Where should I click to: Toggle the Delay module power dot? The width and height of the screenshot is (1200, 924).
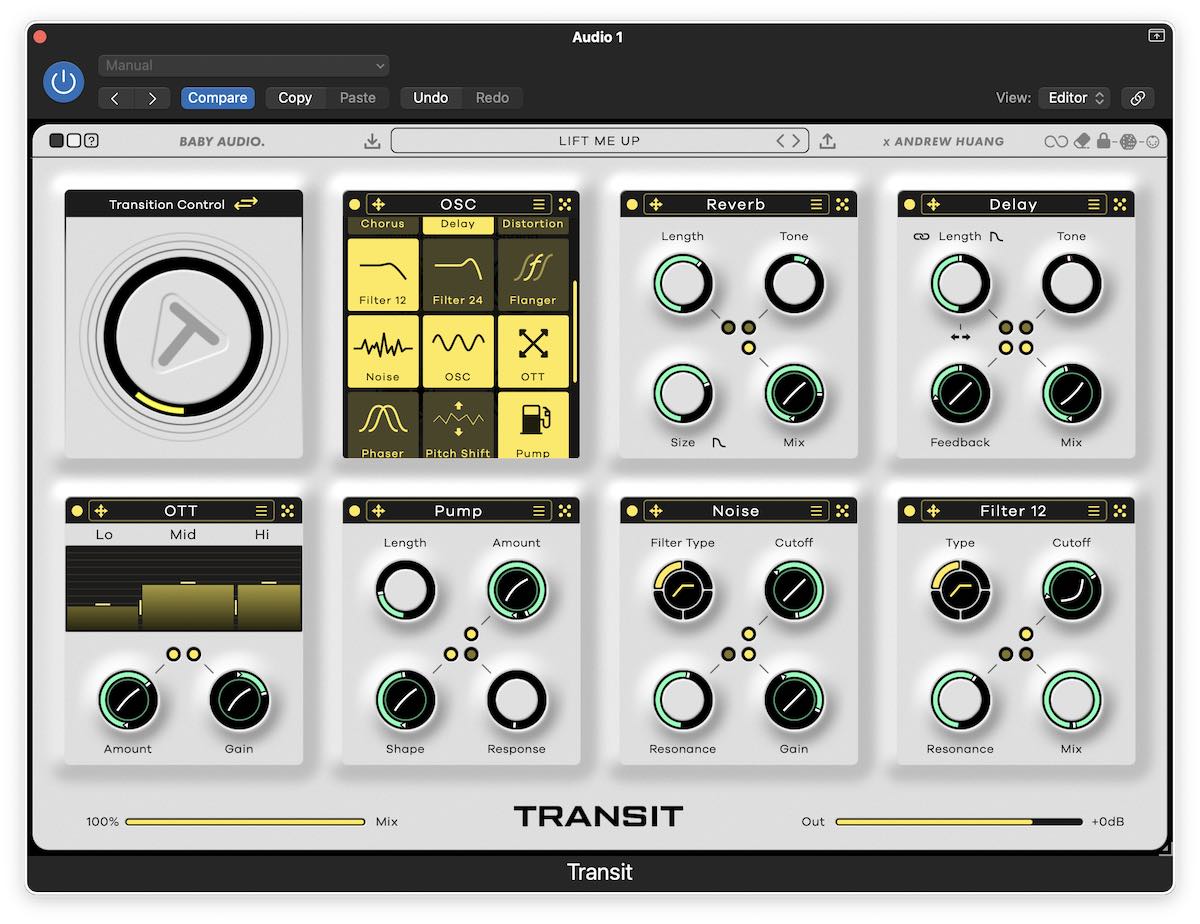(x=910, y=204)
